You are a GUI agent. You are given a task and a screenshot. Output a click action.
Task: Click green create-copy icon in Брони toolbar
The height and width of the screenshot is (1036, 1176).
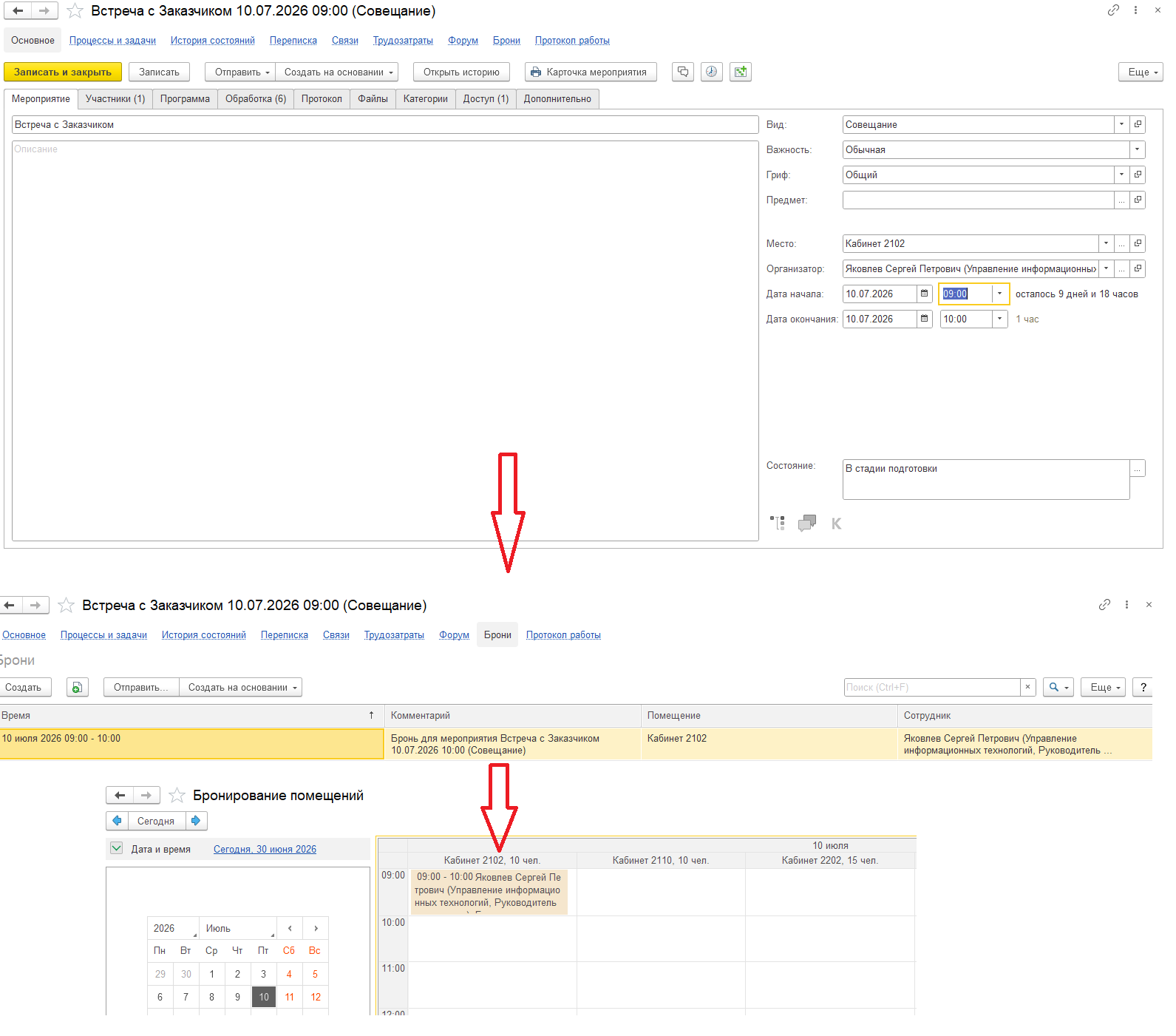tap(77, 687)
